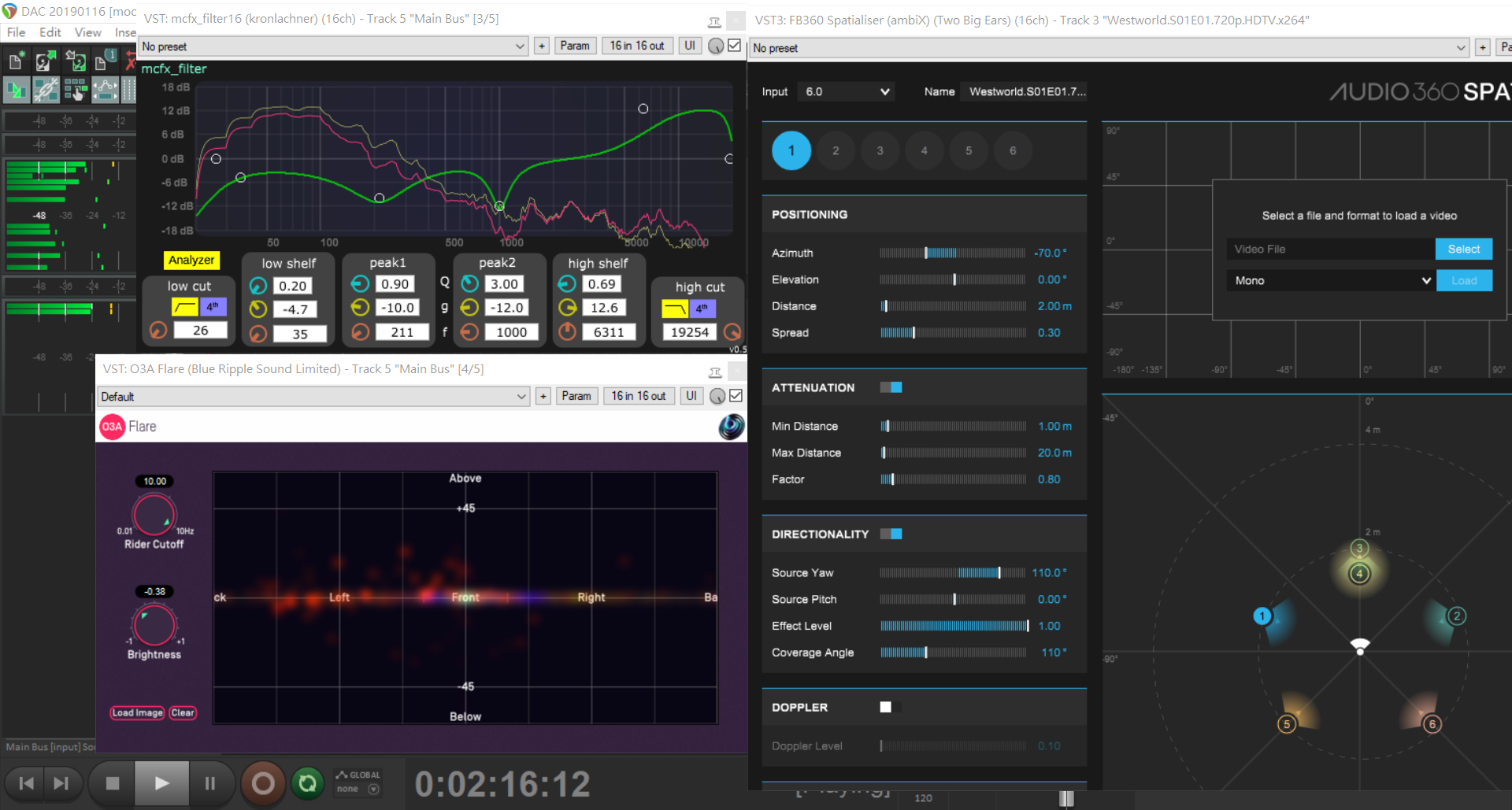
Task: Arm recording with the Record button
Action: click(x=263, y=783)
